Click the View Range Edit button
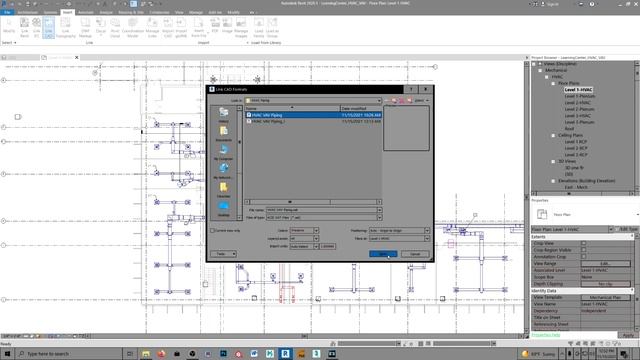 click(606, 264)
